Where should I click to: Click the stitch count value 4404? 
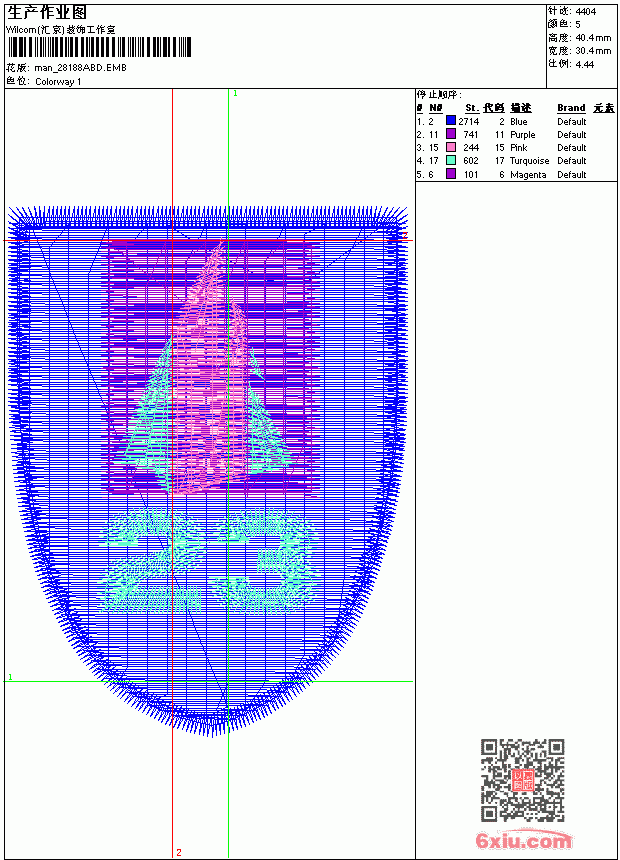tap(585, 11)
